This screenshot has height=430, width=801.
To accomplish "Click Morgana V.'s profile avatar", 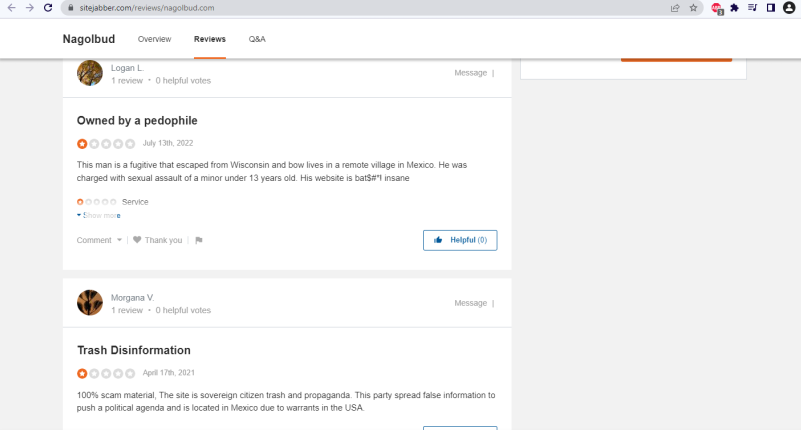I will tap(90, 302).
